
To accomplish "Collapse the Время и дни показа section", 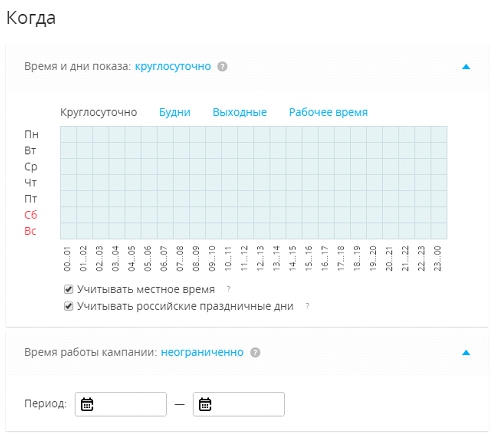I will point(466,67).
